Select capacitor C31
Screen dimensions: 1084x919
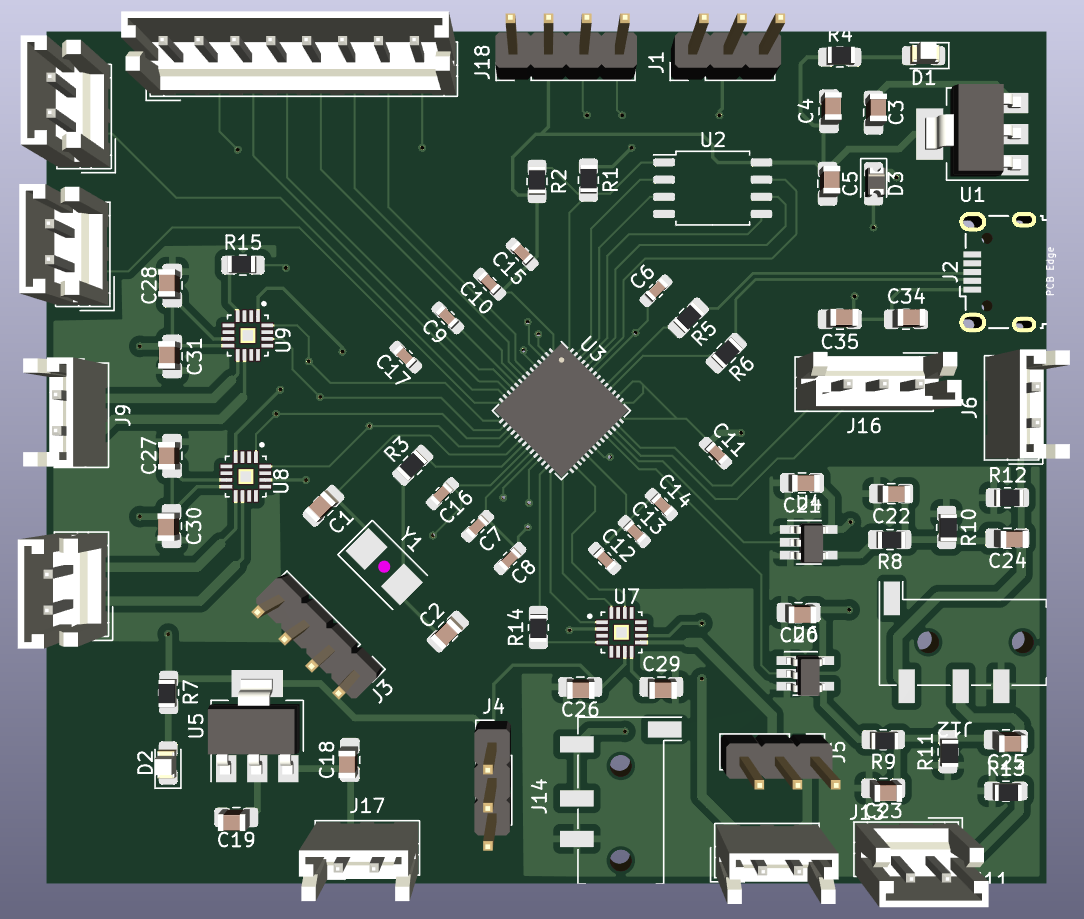pyautogui.click(x=170, y=355)
